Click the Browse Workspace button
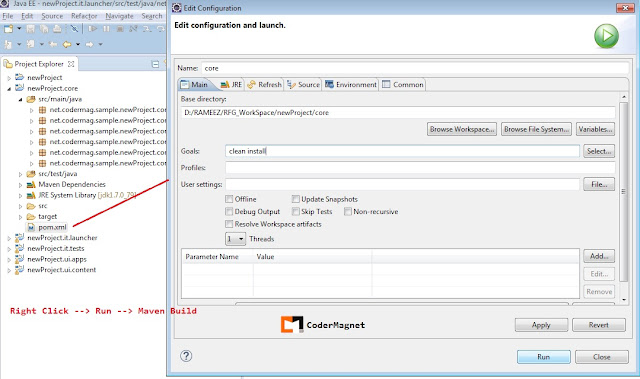 (x=462, y=129)
